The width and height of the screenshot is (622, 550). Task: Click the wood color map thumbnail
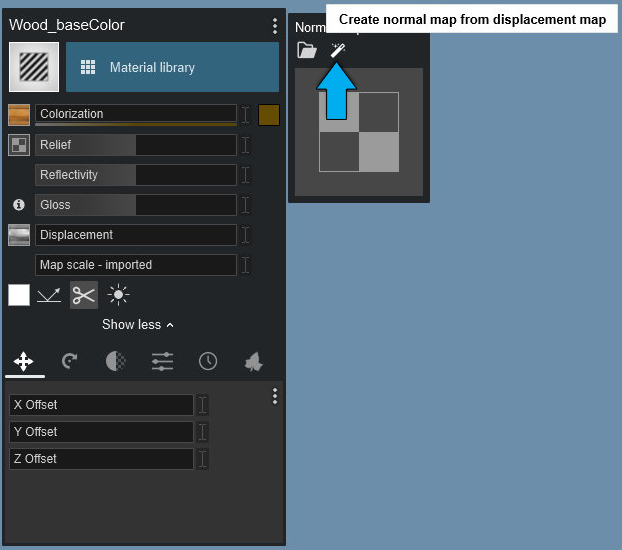tap(19, 115)
